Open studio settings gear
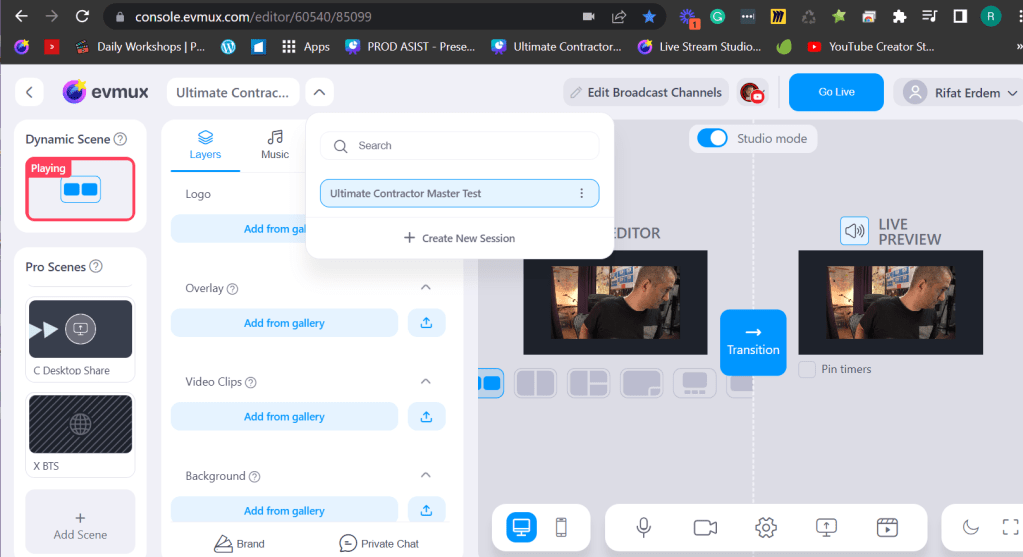Image resolution: width=1023 pixels, height=557 pixels. [766, 527]
